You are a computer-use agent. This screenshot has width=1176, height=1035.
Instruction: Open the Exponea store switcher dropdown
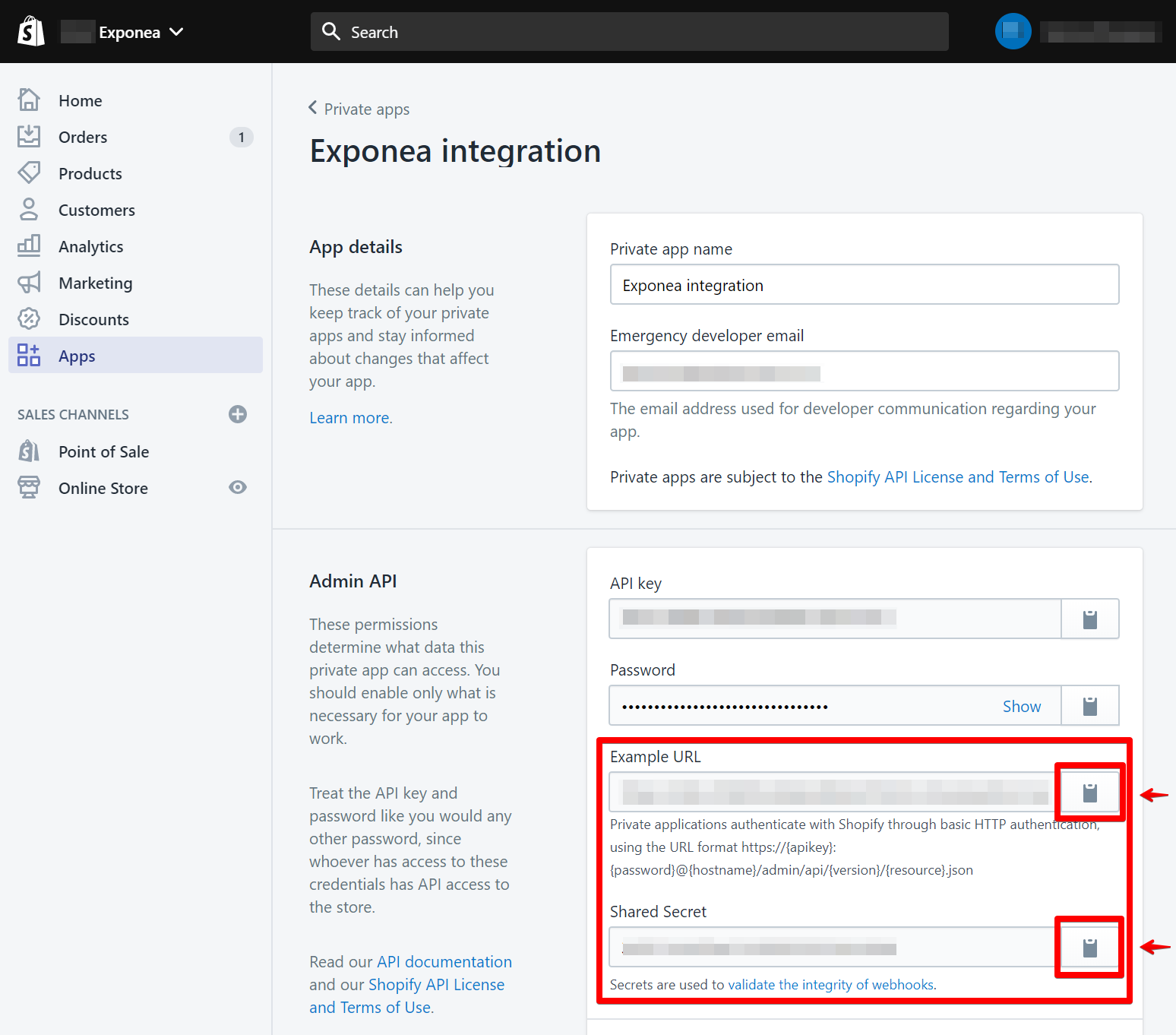122,32
